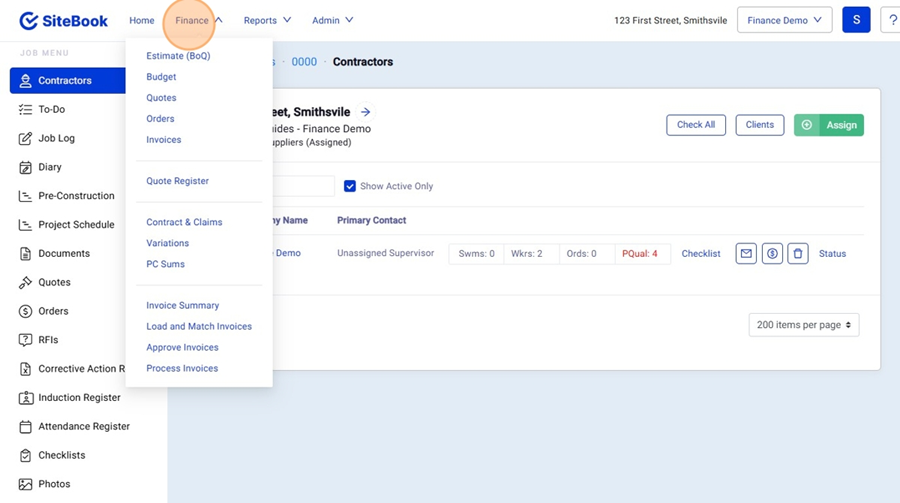The image size is (900, 503).
Task: Click arrow icon beside the Smithsvile address
Action: click(366, 113)
